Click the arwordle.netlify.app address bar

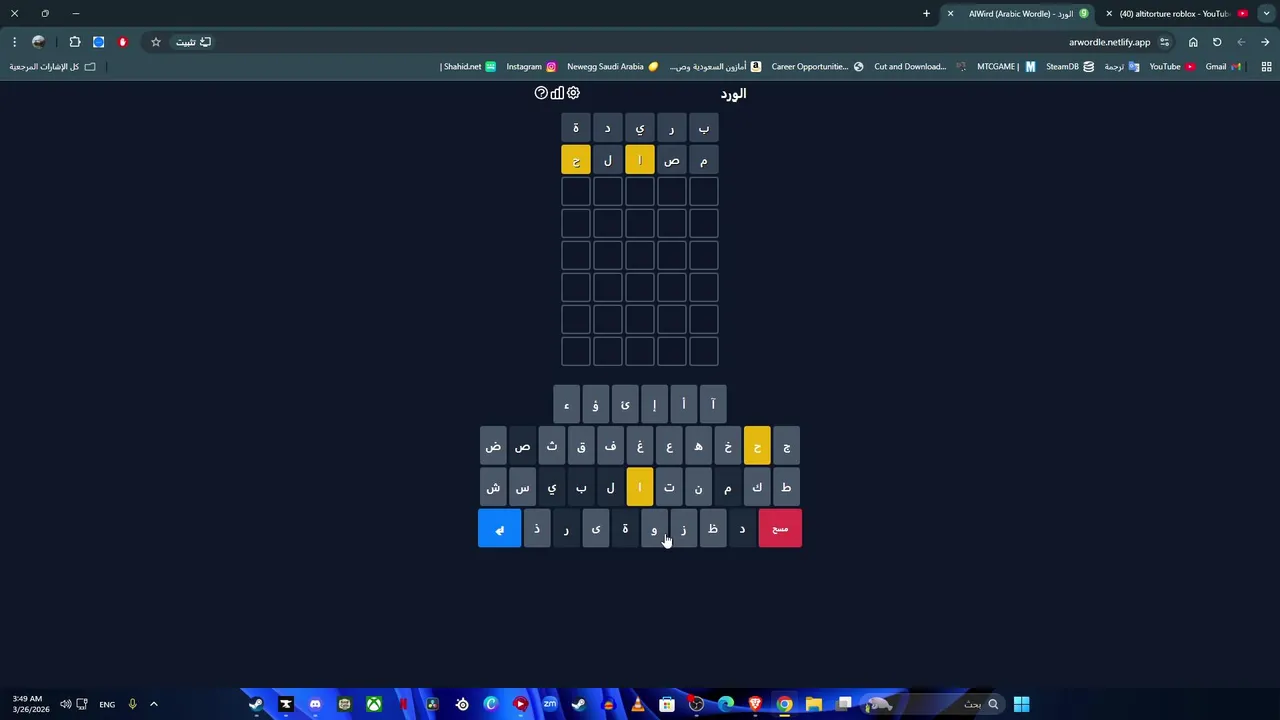click(1110, 42)
